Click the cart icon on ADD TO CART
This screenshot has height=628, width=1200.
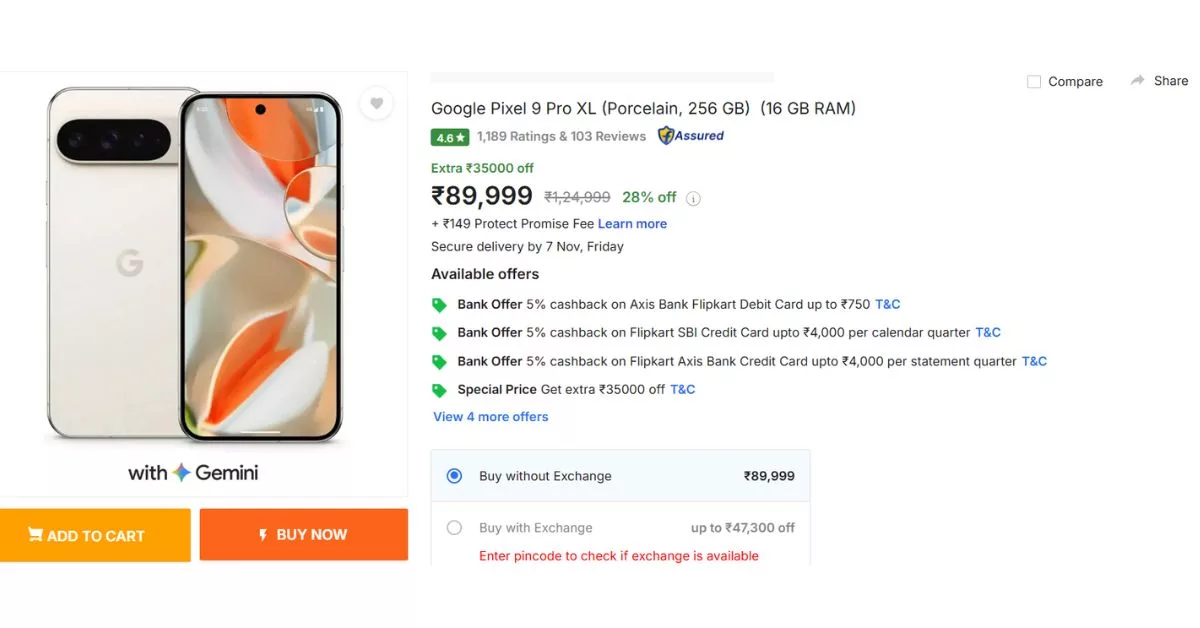[x=37, y=535]
